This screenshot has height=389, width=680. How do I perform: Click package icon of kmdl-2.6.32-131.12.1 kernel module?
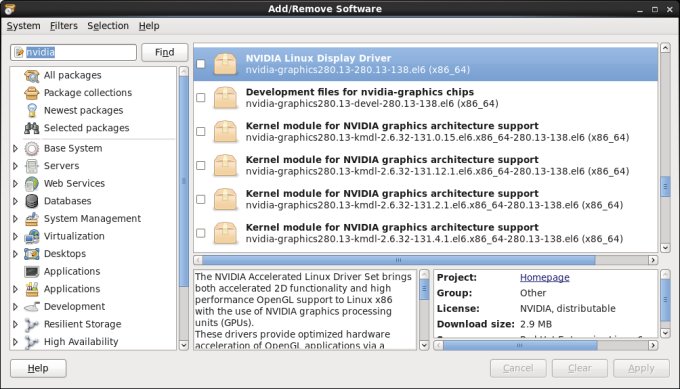[226, 165]
